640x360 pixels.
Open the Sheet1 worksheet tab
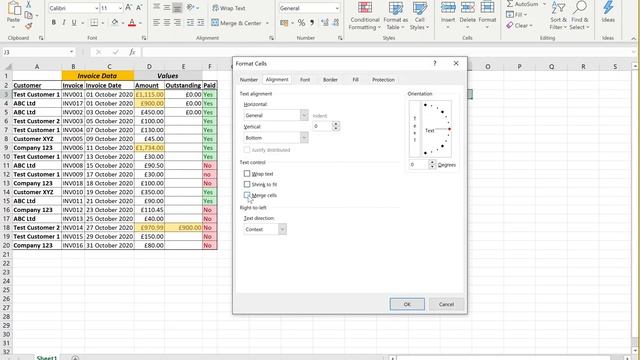[47, 357]
